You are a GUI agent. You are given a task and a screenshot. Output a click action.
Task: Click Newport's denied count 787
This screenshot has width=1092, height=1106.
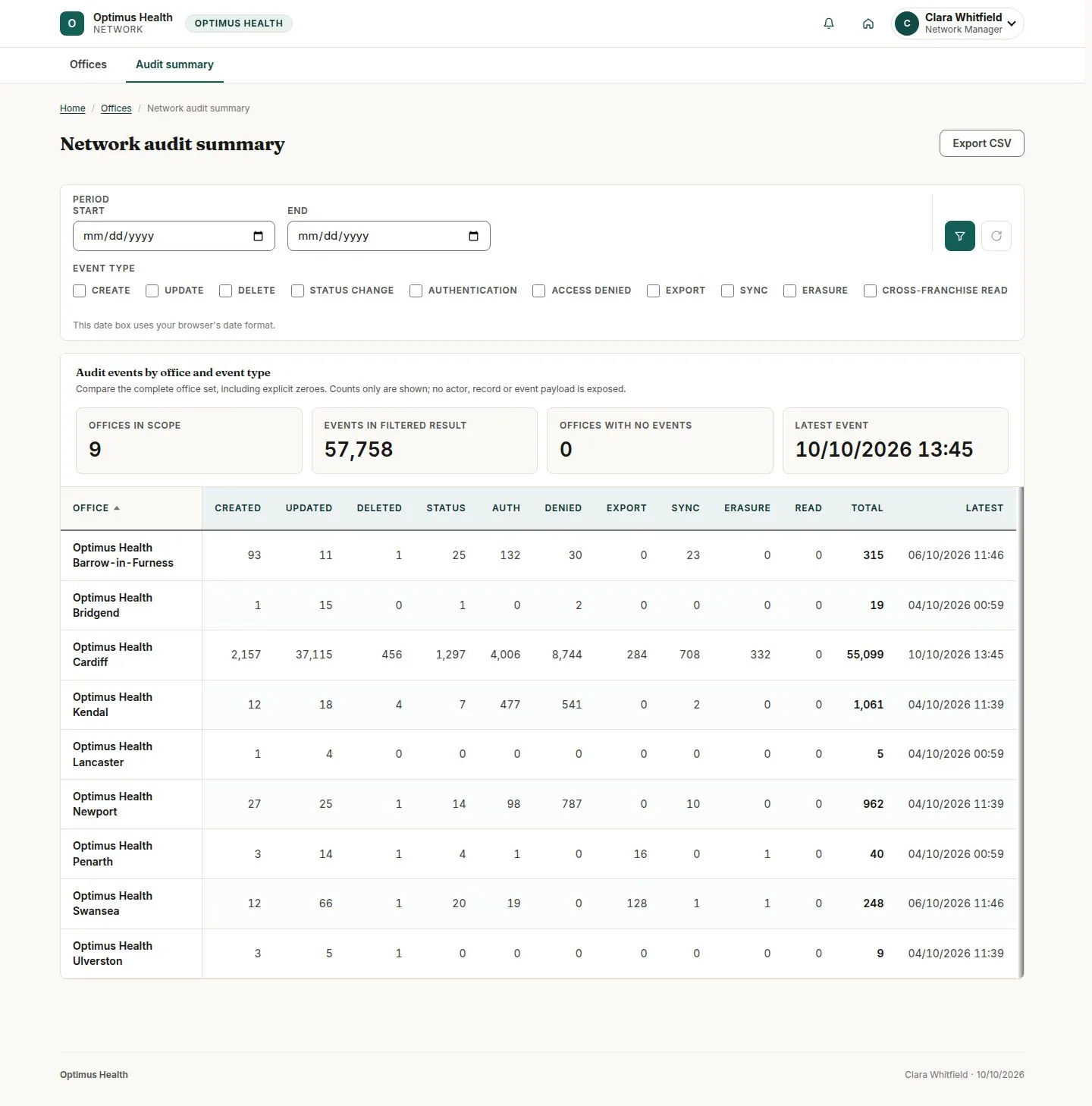(572, 804)
